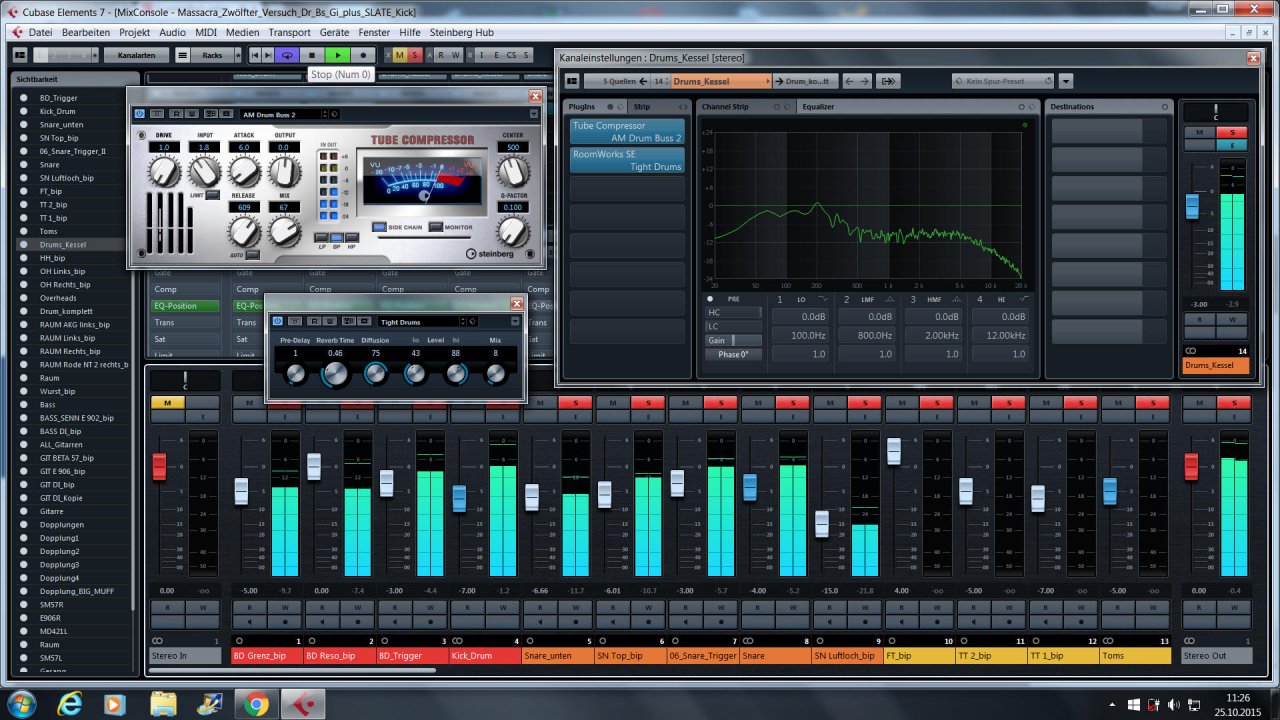Click the CS button in MixConsole toolbar
Screen dimensions: 1280x720
click(x=511, y=55)
